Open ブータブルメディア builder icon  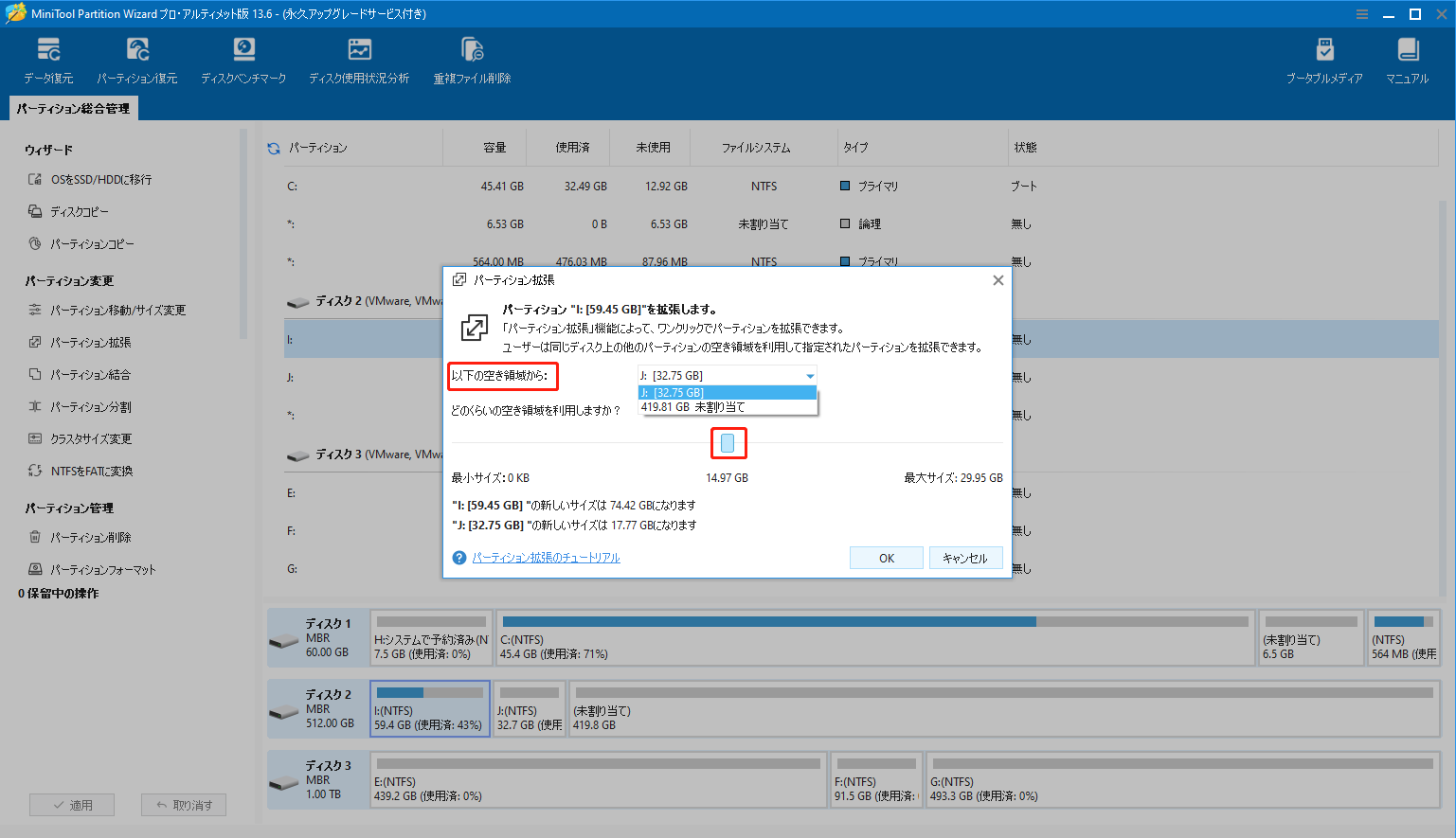[1324, 61]
